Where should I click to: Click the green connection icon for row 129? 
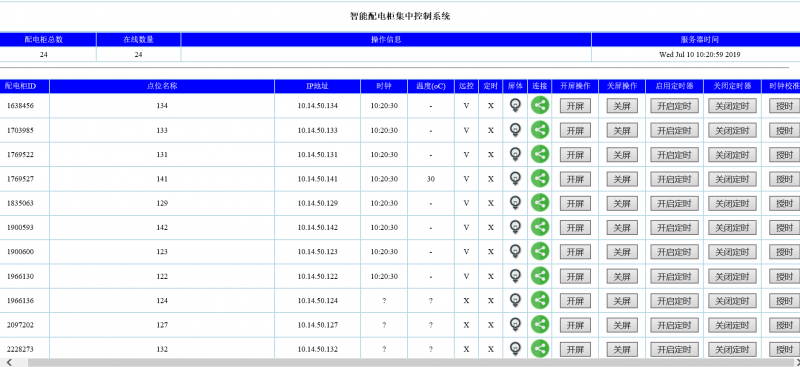(540, 203)
